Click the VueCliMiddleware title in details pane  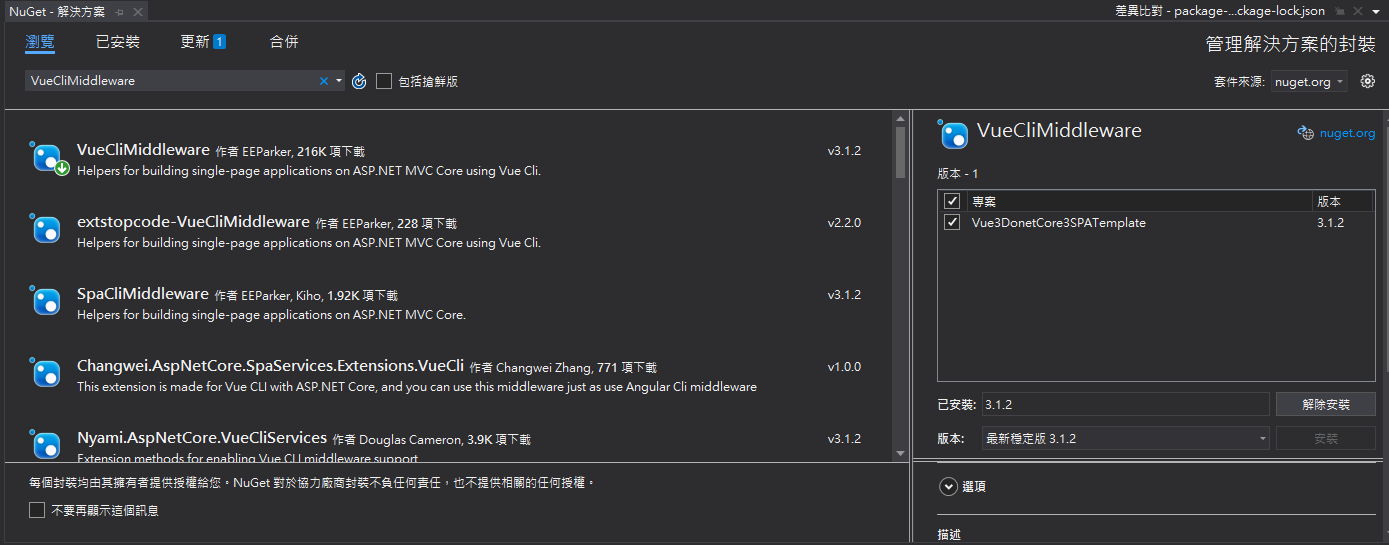point(1059,131)
